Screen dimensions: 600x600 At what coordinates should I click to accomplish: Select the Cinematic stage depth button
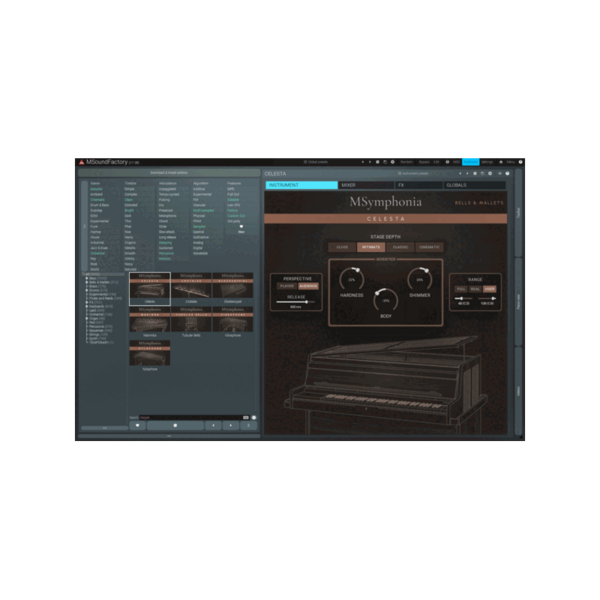tap(429, 247)
